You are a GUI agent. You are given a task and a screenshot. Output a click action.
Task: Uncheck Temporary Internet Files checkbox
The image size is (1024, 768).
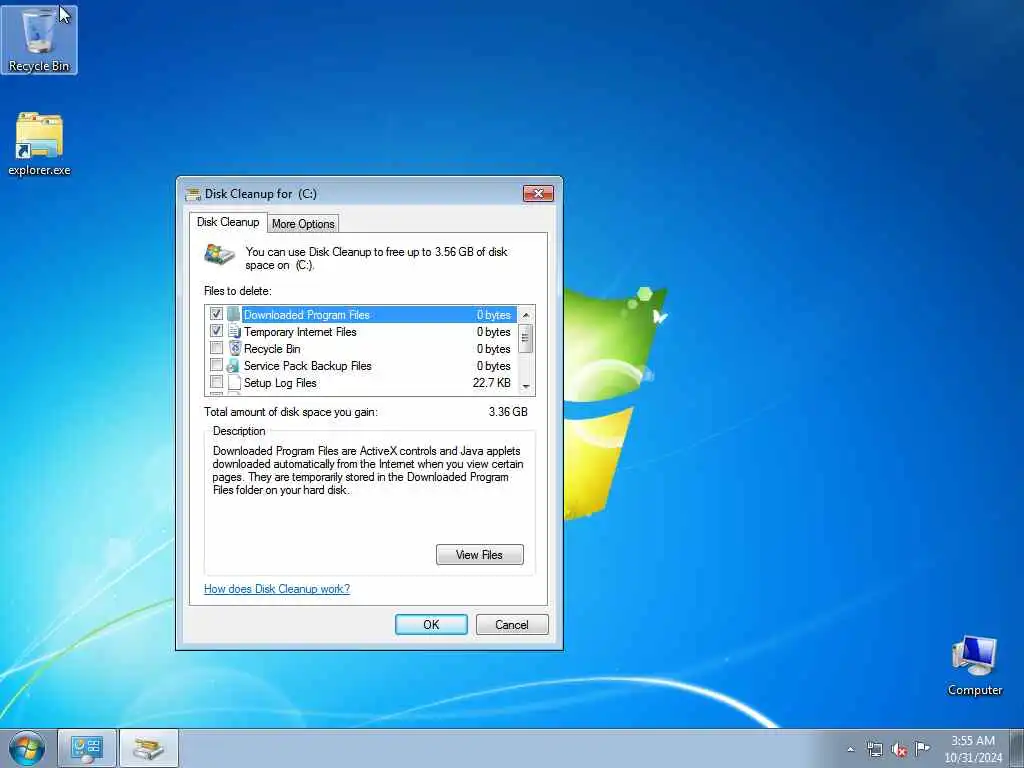216,331
